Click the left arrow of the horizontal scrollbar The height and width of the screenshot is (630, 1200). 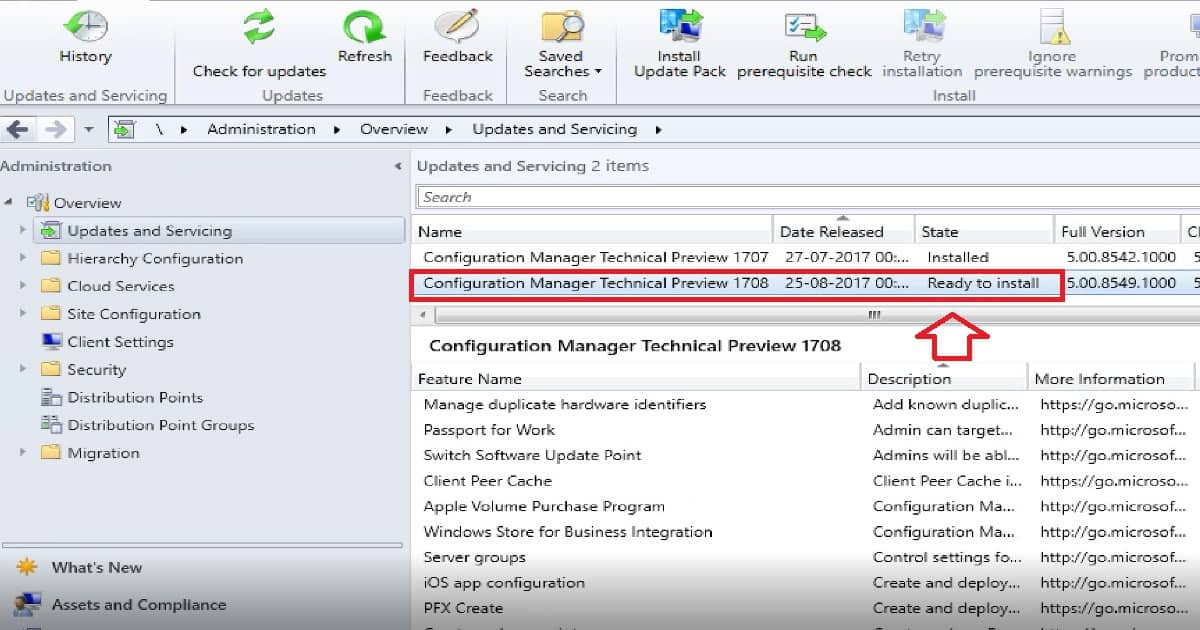tap(424, 315)
